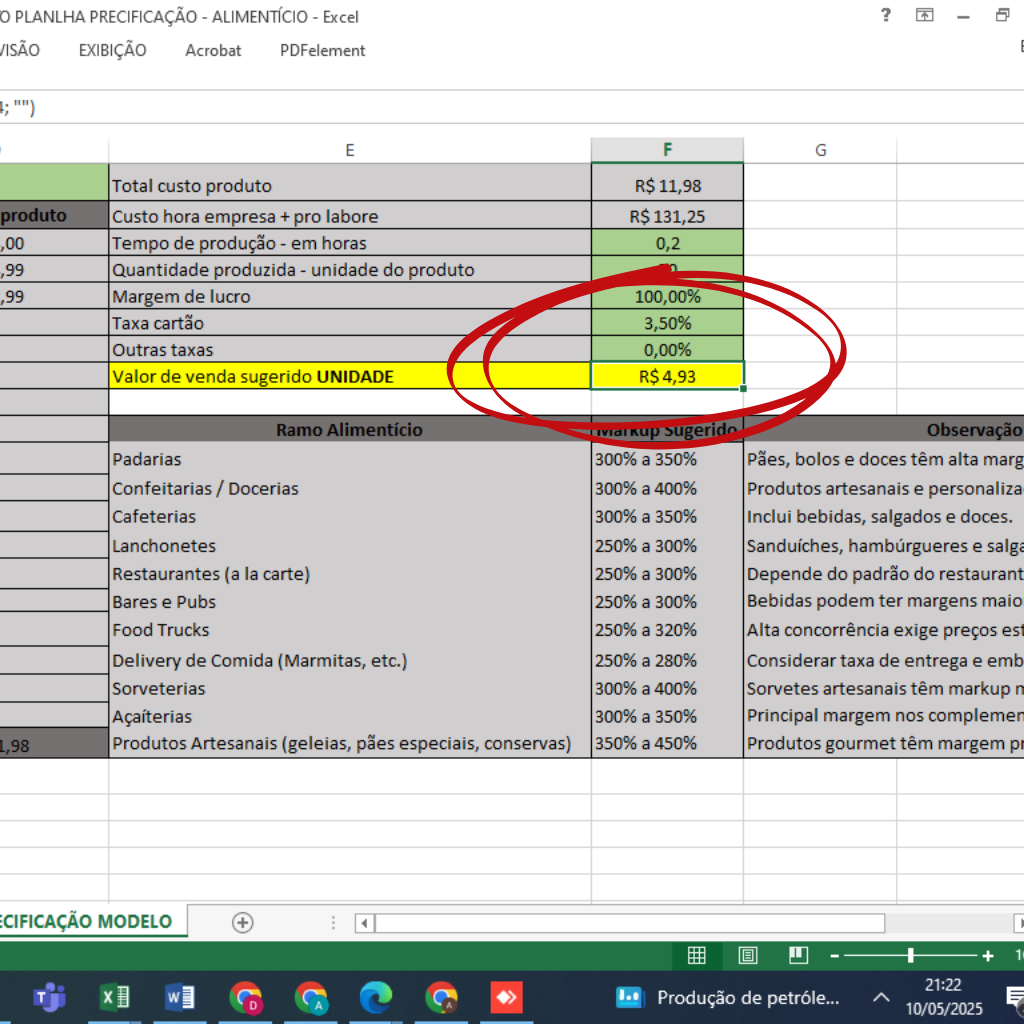Switch to Page Break Preview view
This screenshot has height=1024, width=1024.
tap(798, 955)
